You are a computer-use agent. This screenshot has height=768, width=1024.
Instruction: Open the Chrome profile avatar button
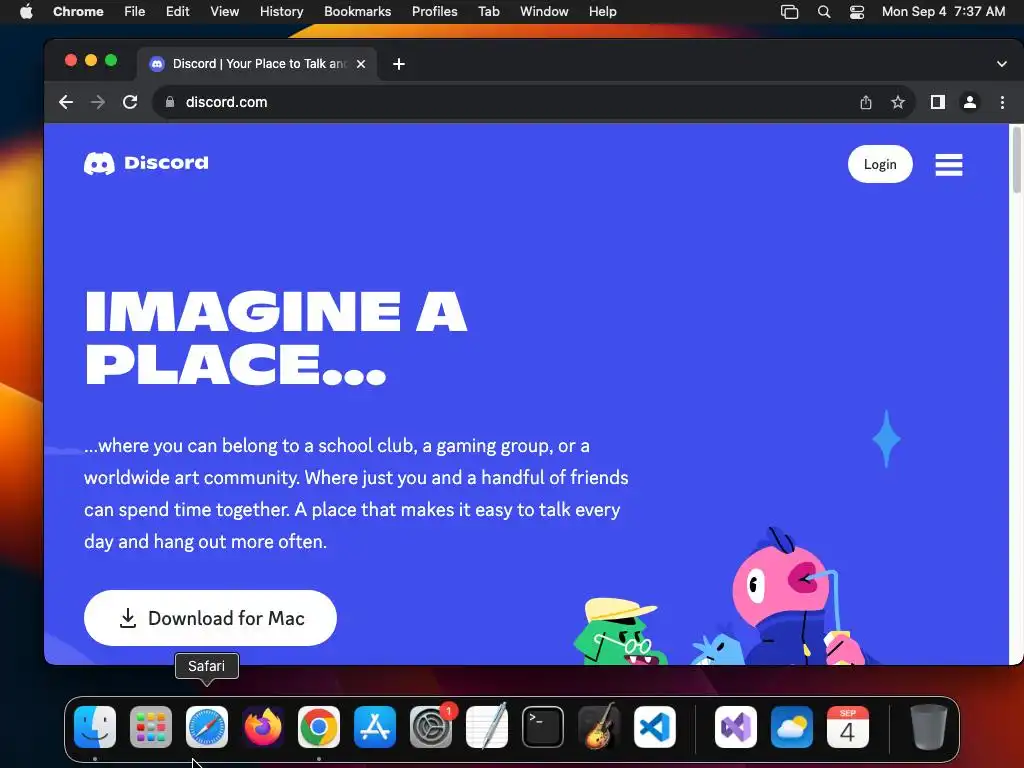pyautogui.click(x=970, y=102)
